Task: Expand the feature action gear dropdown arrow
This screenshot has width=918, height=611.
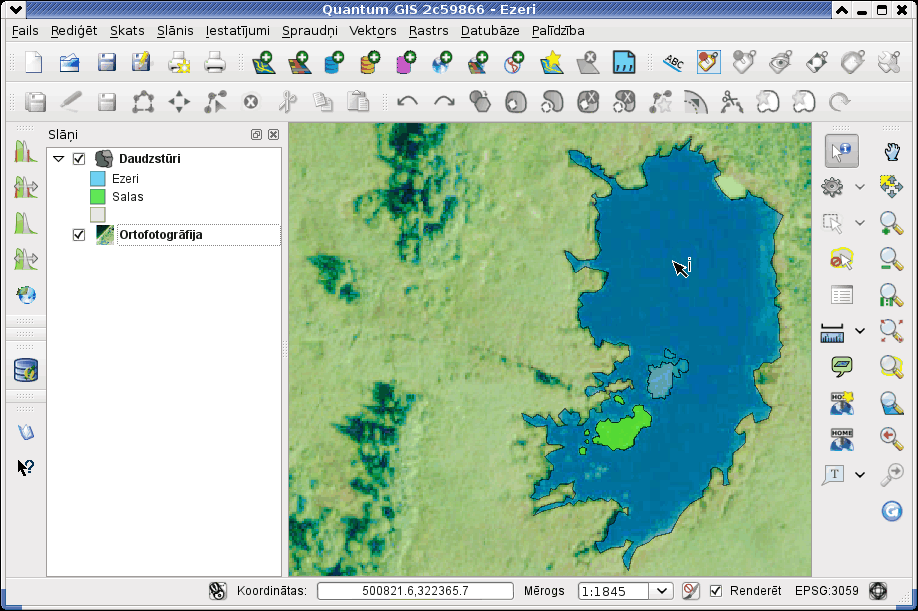Action: (x=859, y=187)
